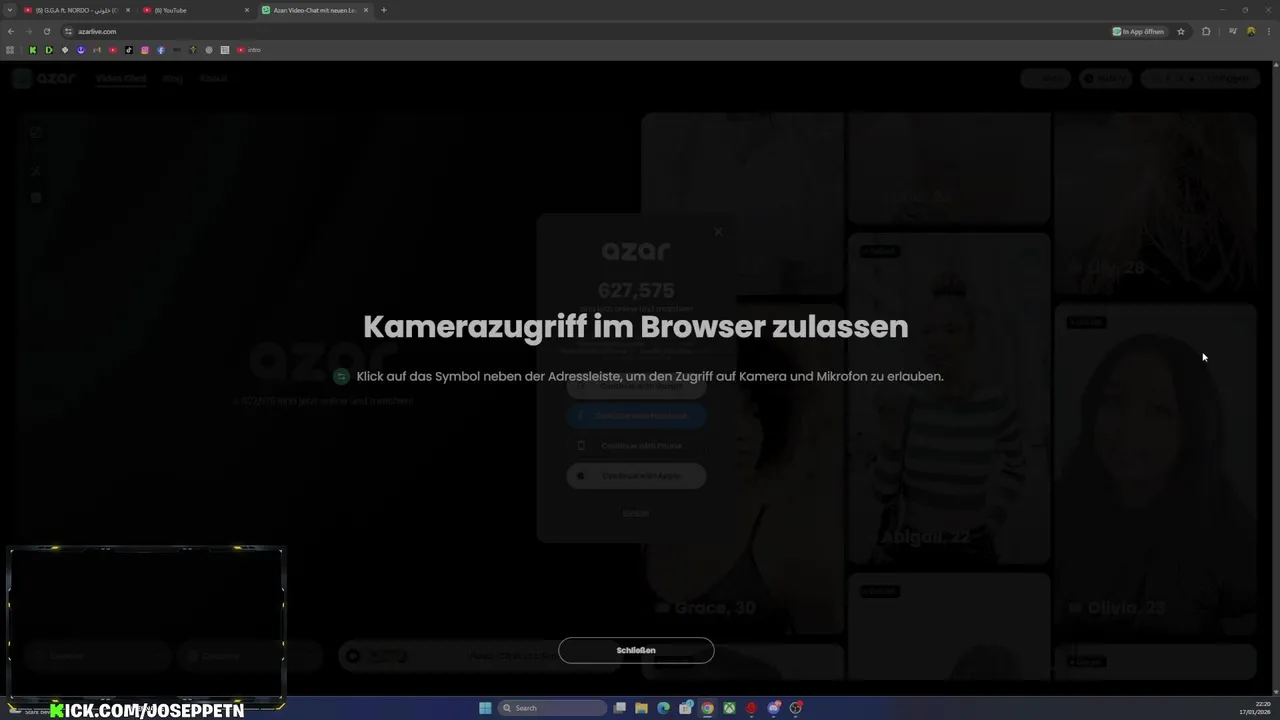The width and height of the screenshot is (1280, 720).
Task: Open Microsoft Store on taskbar
Action: pyautogui.click(x=686, y=708)
